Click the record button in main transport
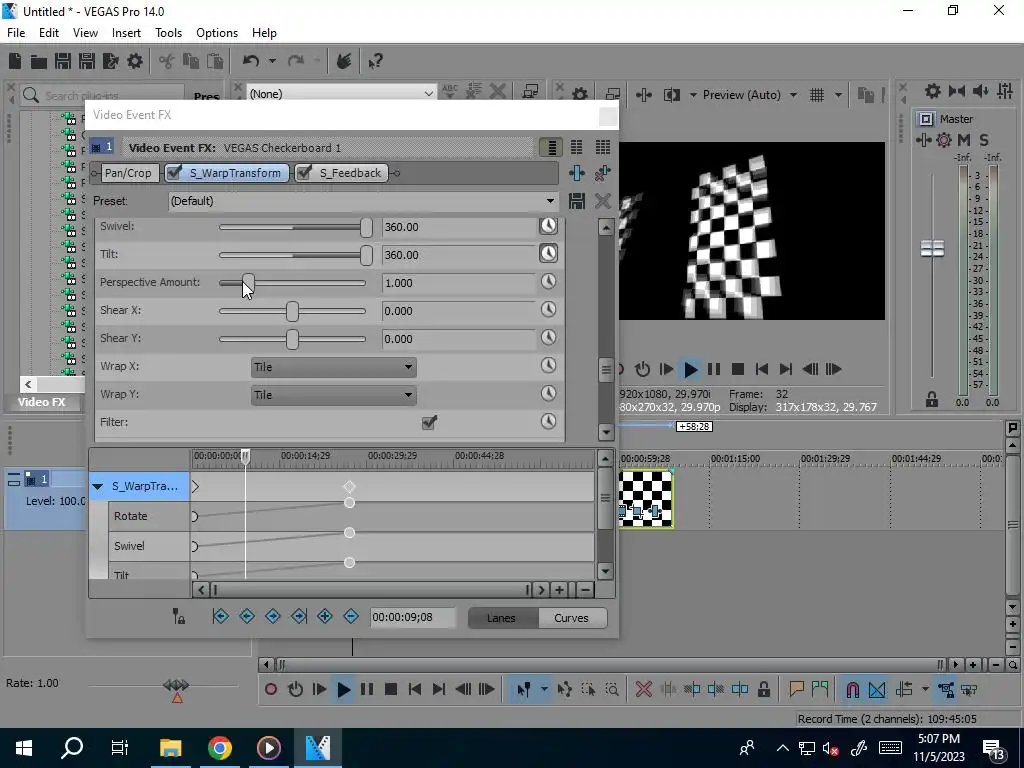1024x768 pixels. pyautogui.click(x=271, y=690)
